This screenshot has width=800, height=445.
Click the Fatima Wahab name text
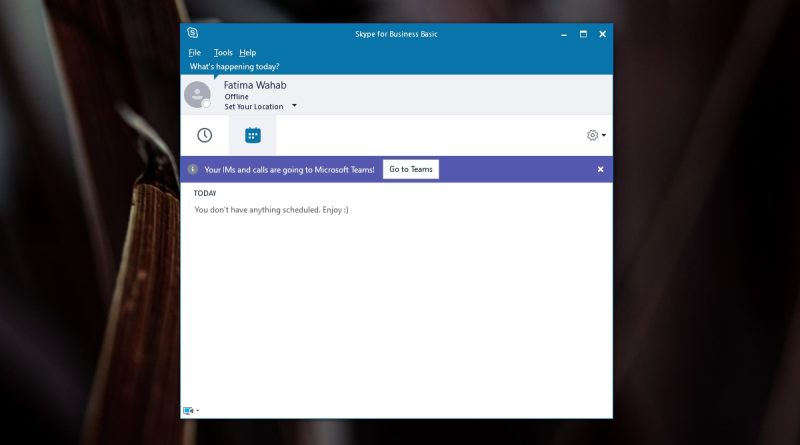coord(255,85)
